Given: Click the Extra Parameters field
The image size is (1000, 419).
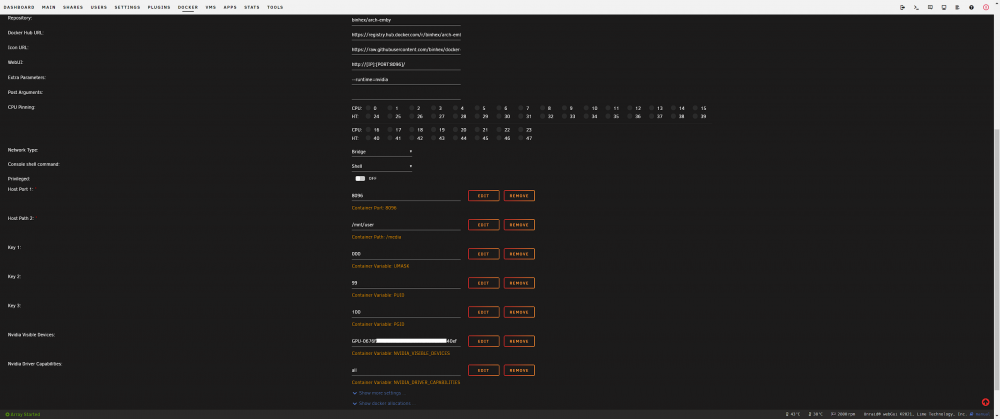Looking at the screenshot, I should 406,79.
